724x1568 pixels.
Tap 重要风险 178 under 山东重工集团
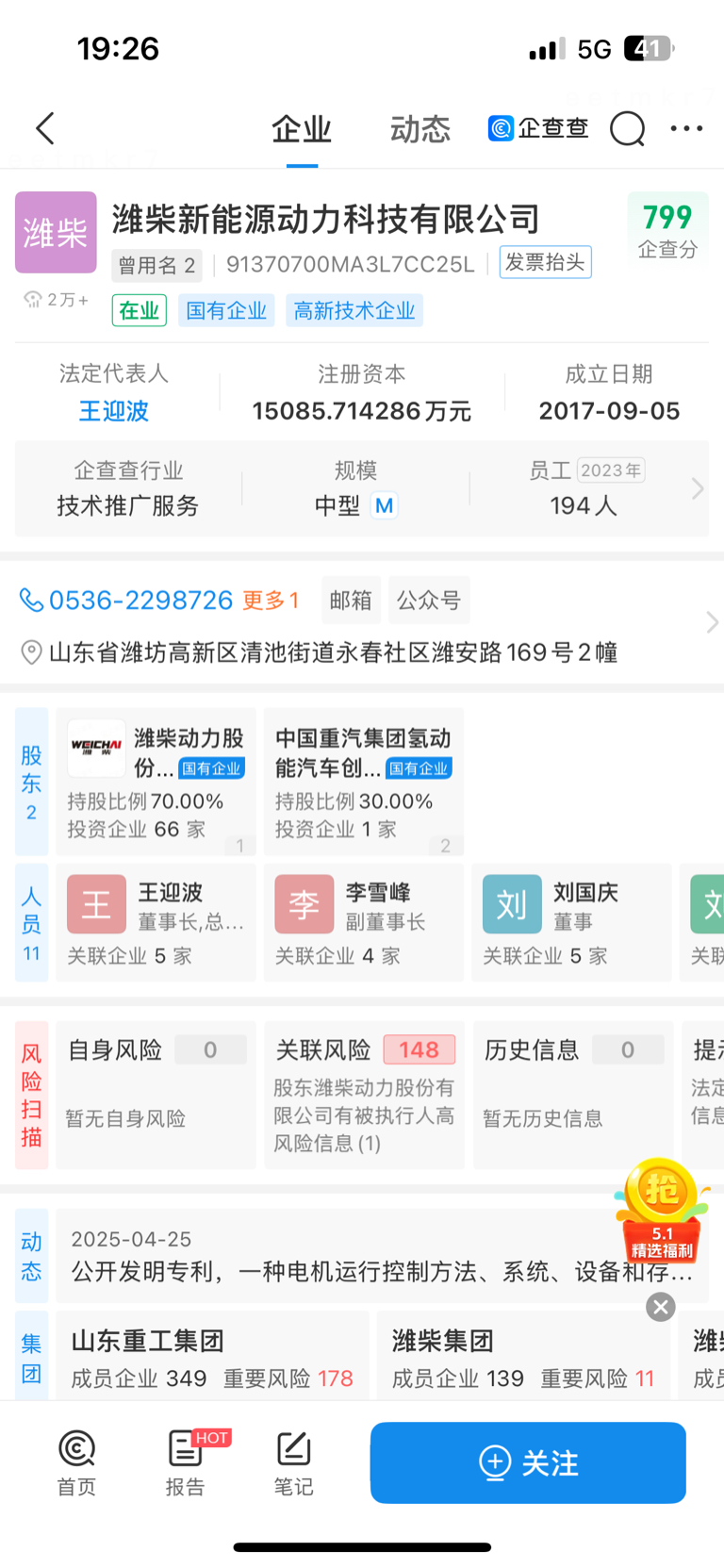coord(288,1378)
